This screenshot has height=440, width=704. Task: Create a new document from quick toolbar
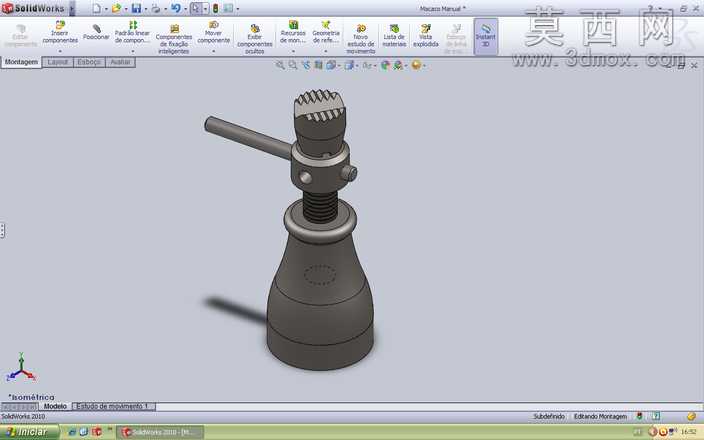pos(97,8)
